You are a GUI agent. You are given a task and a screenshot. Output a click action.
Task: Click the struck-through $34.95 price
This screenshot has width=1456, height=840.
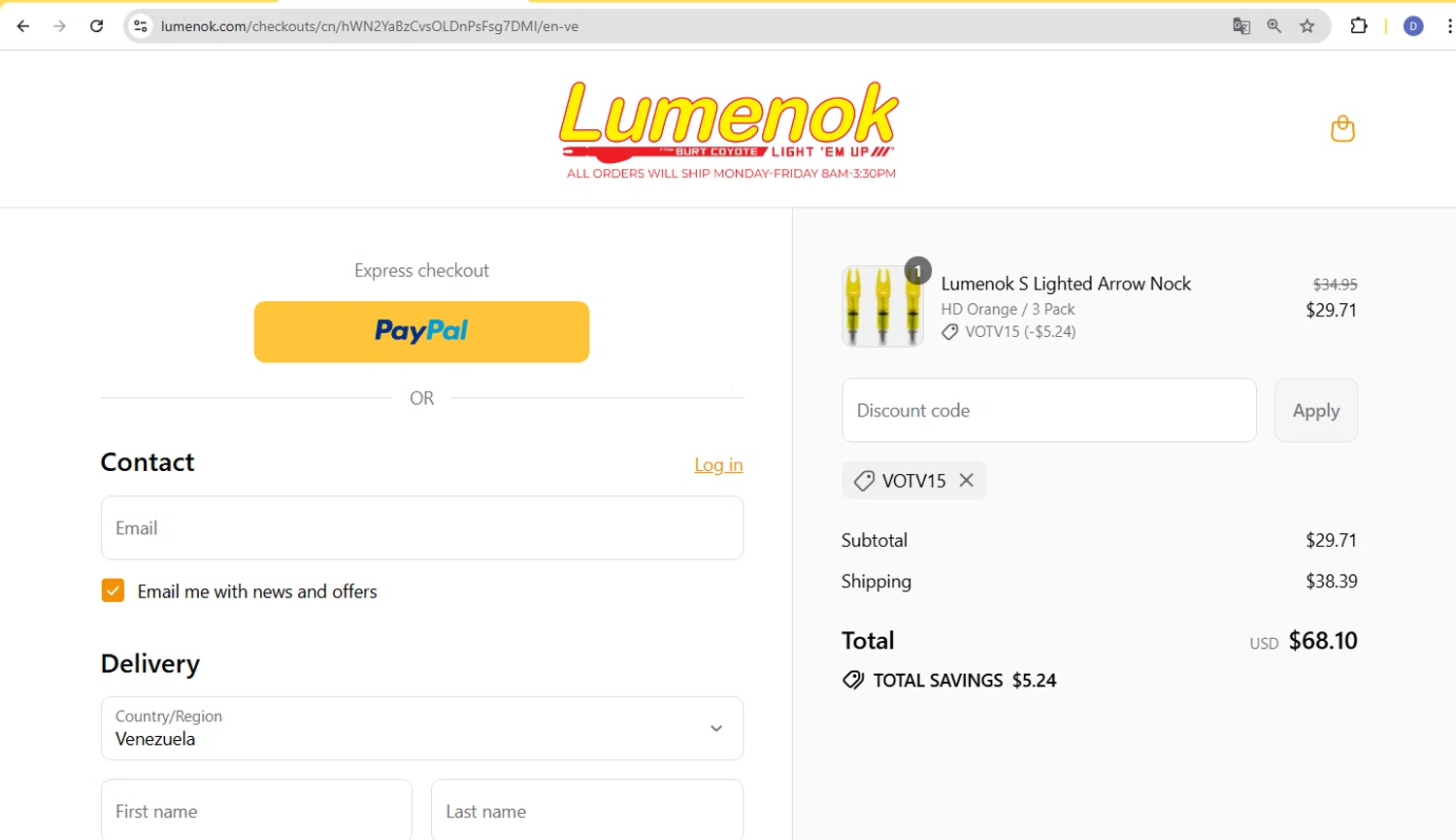coord(1335,285)
